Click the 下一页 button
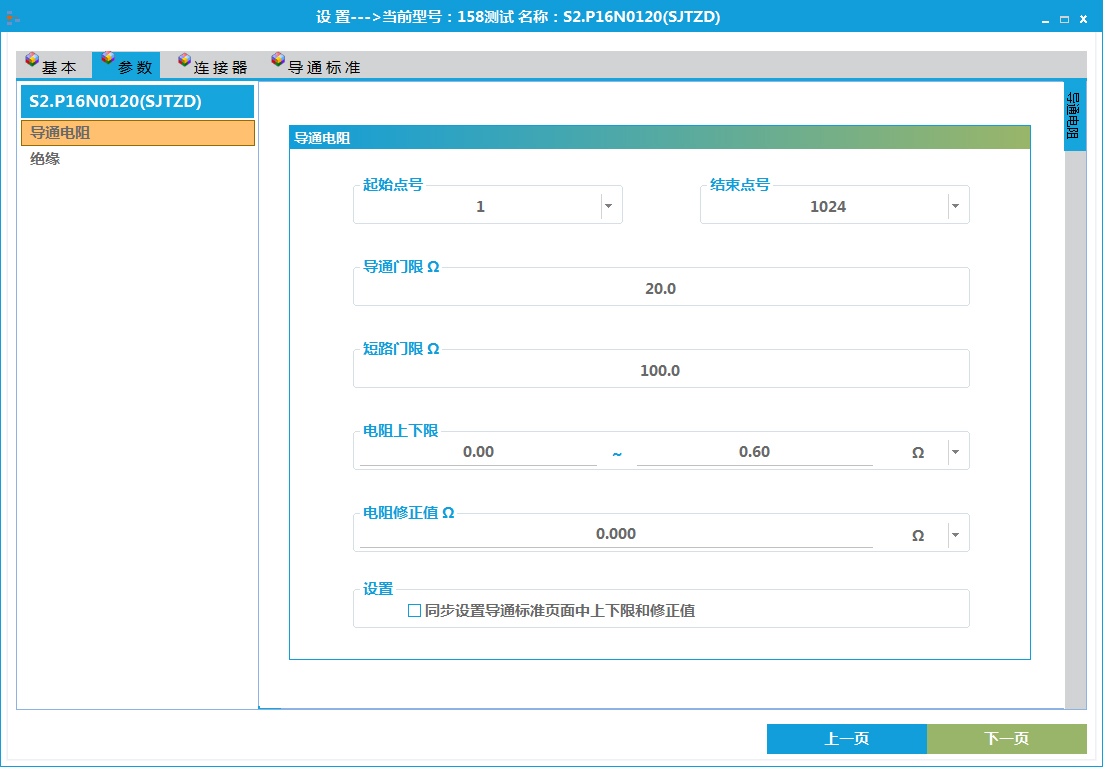 click(1005, 738)
